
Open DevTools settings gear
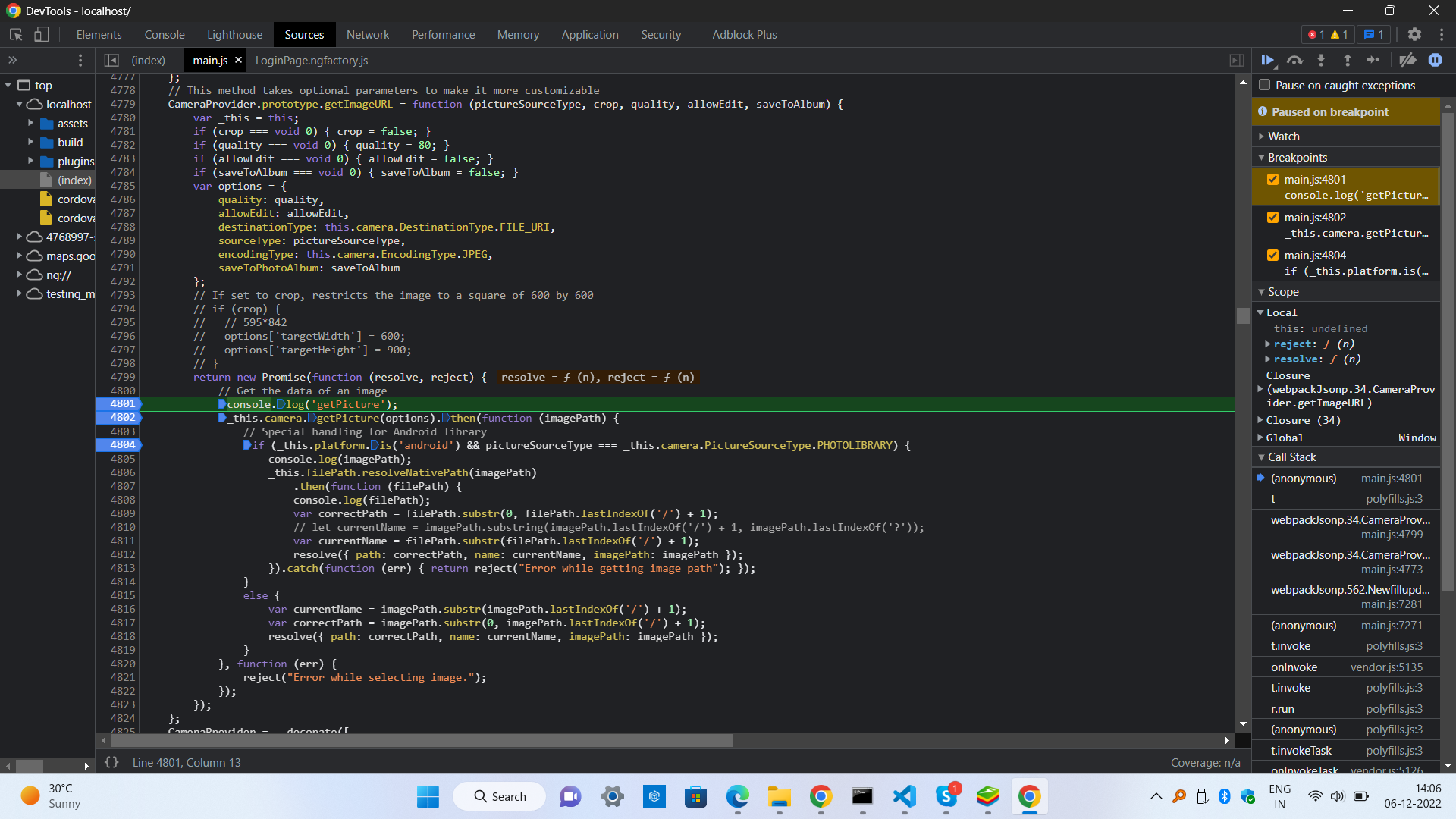tap(1414, 34)
